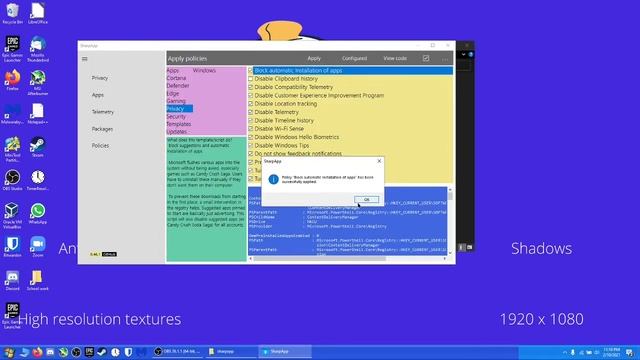Image resolution: width=640 pixels, height=360 pixels.
Task: Toggle Disable Windows Hello Biometrics checkbox
Action: [251, 137]
